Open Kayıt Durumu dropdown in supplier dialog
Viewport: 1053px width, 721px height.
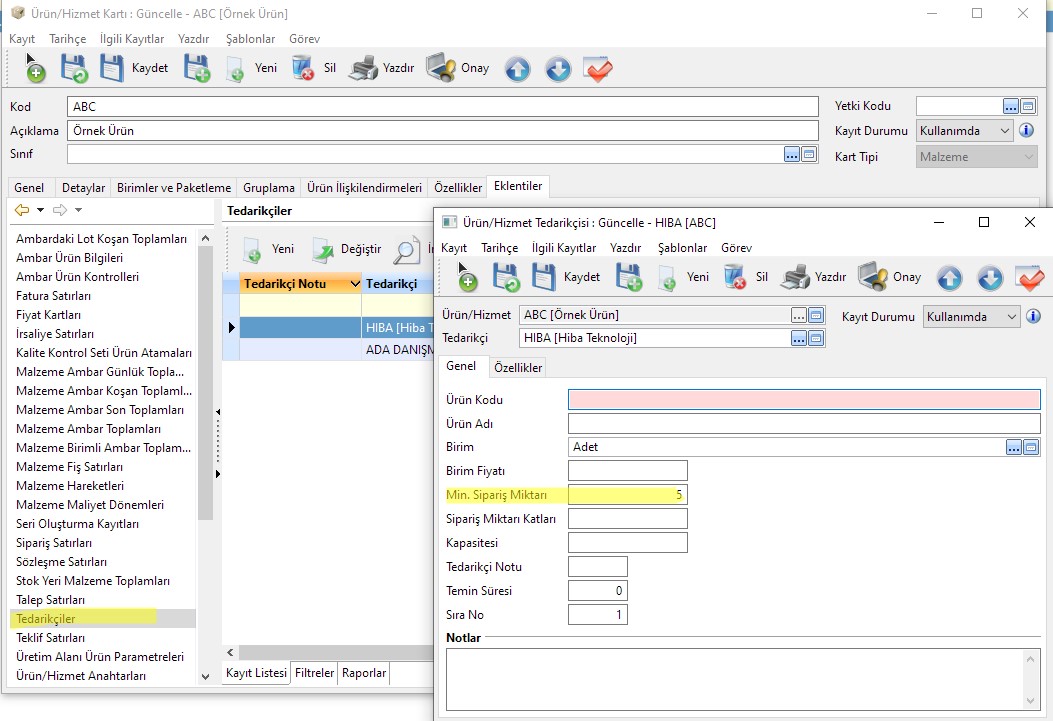click(1011, 316)
